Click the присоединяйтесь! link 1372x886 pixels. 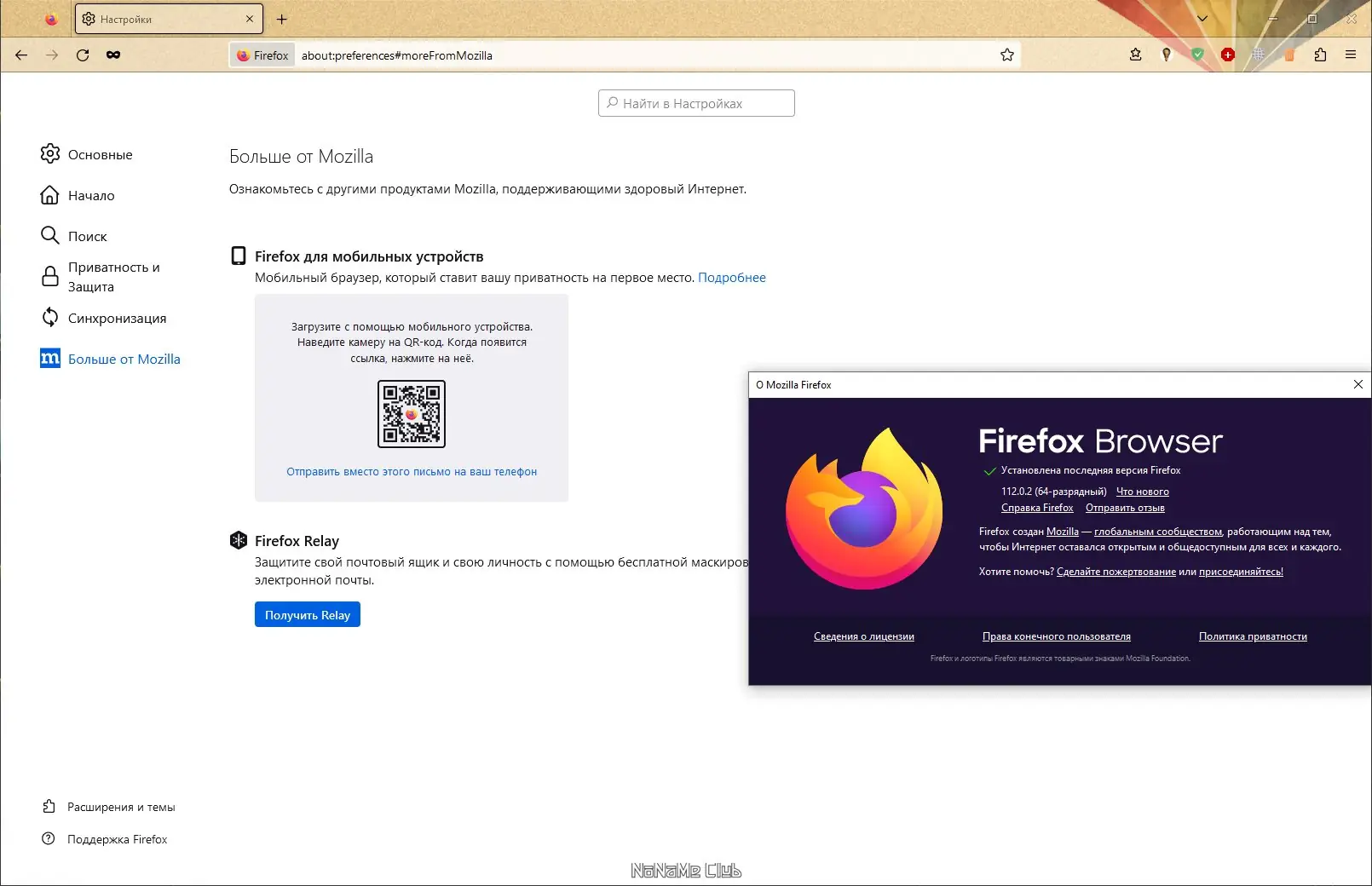[1241, 572]
